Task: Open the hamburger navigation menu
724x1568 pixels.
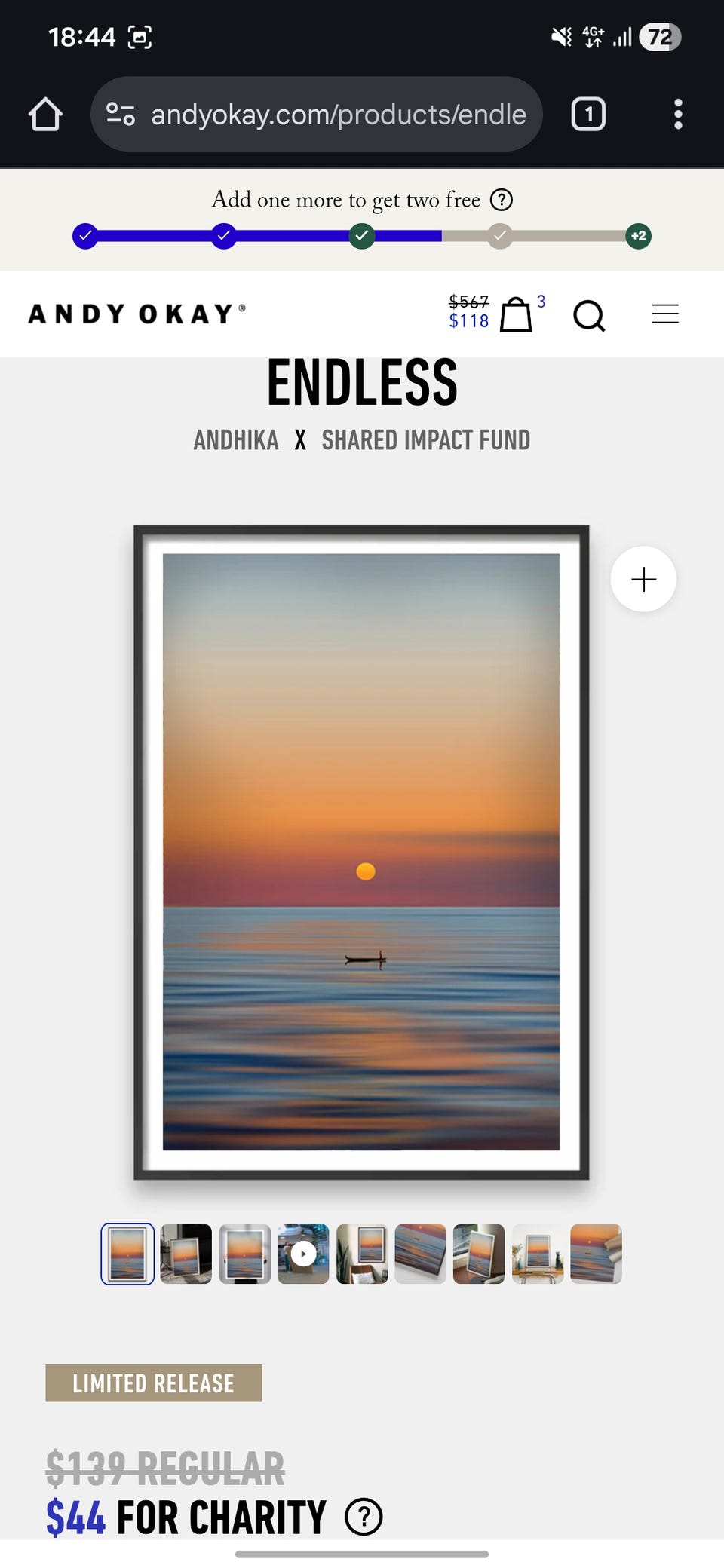Action: [665, 314]
